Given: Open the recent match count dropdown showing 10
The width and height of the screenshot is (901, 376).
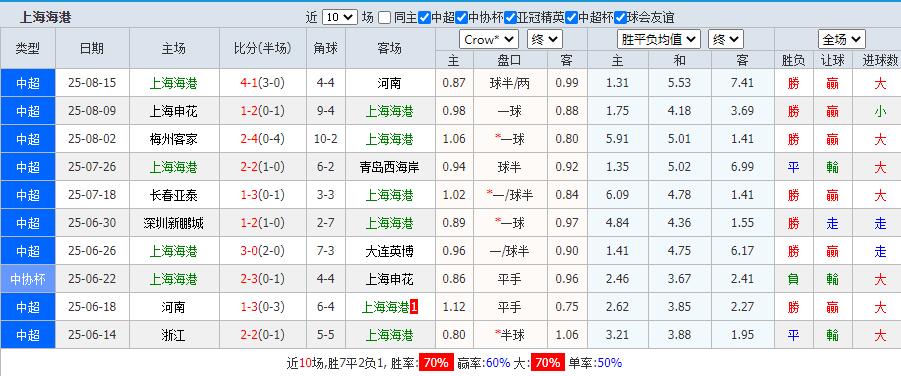Looking at the screenshot, I should pyautogui.click(x=340, y=17).
